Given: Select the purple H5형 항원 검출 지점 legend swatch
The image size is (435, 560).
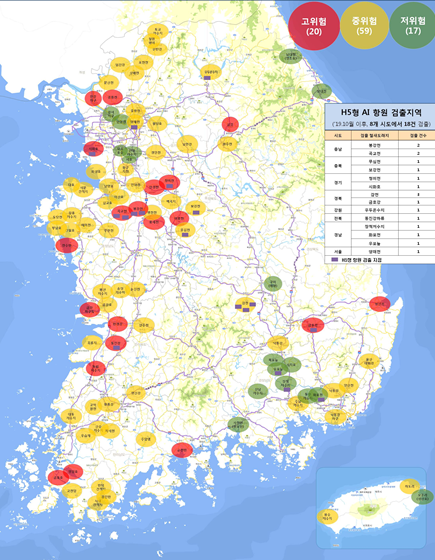Looking at the screenshot, I should 335,260.
